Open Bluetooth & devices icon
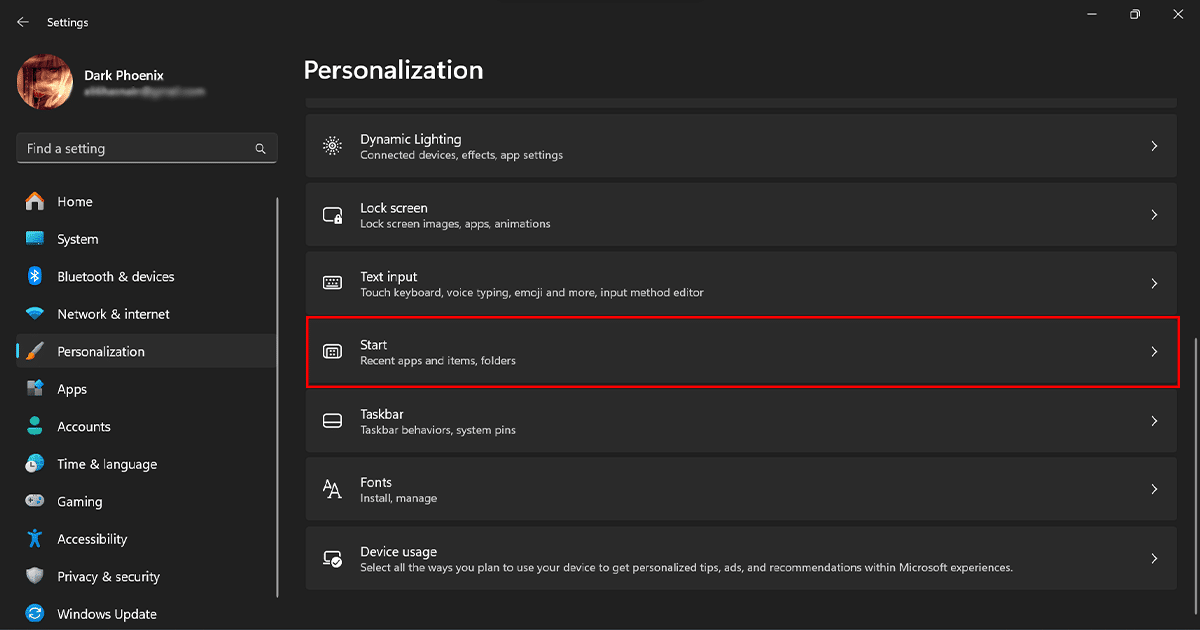This screenshot has width=1200, height=630. click(35, 277)
